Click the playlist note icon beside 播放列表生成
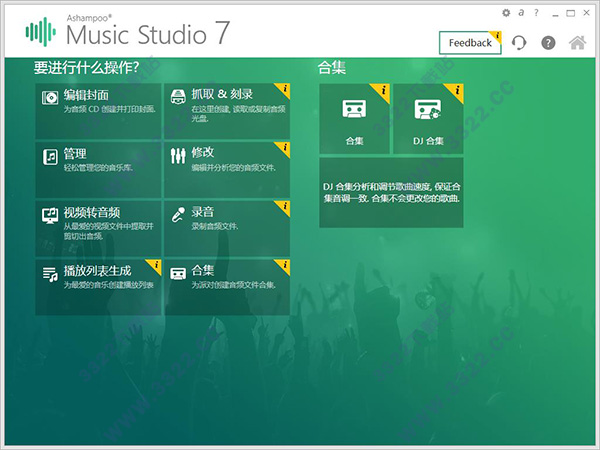The image size is (600, 450). [50, 274]
